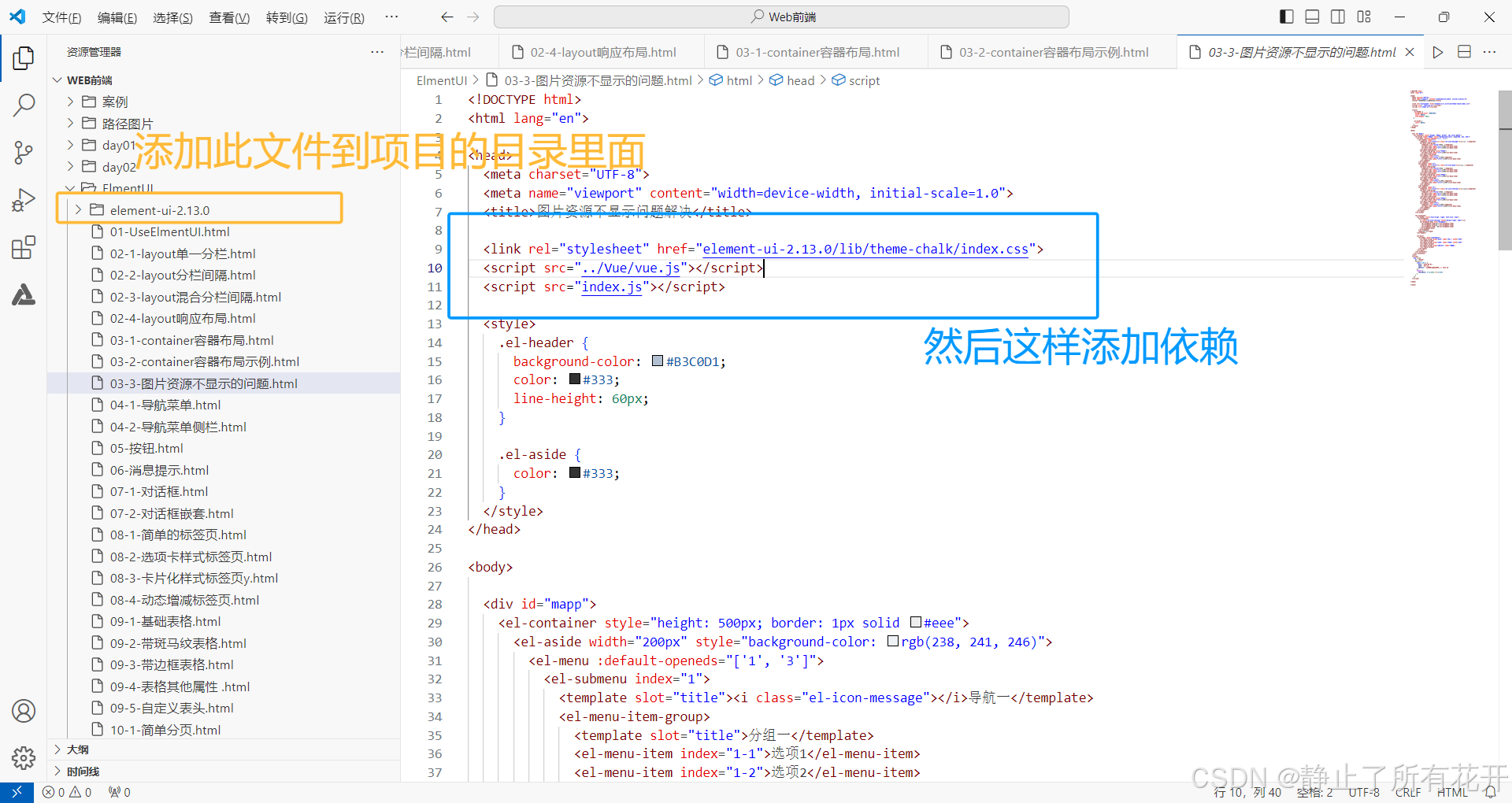The image size is (1512, 803).
Task: Close the 03-3 editor tab
Action: 1410,52
